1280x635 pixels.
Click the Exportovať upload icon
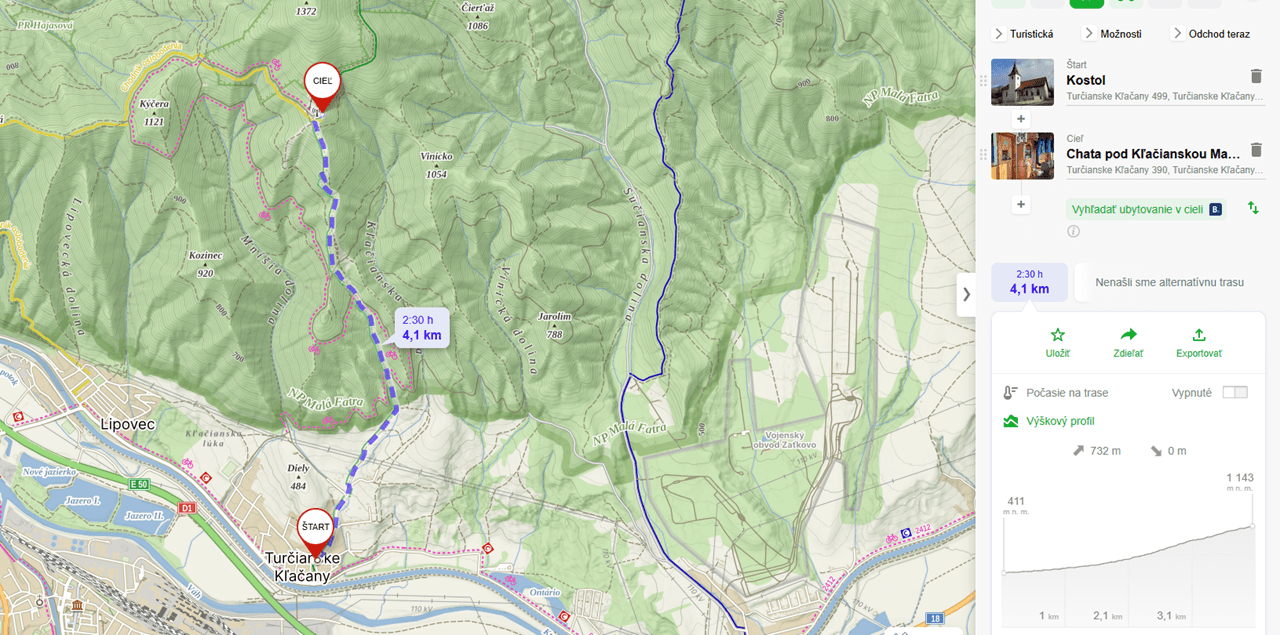click(1199, 335)
